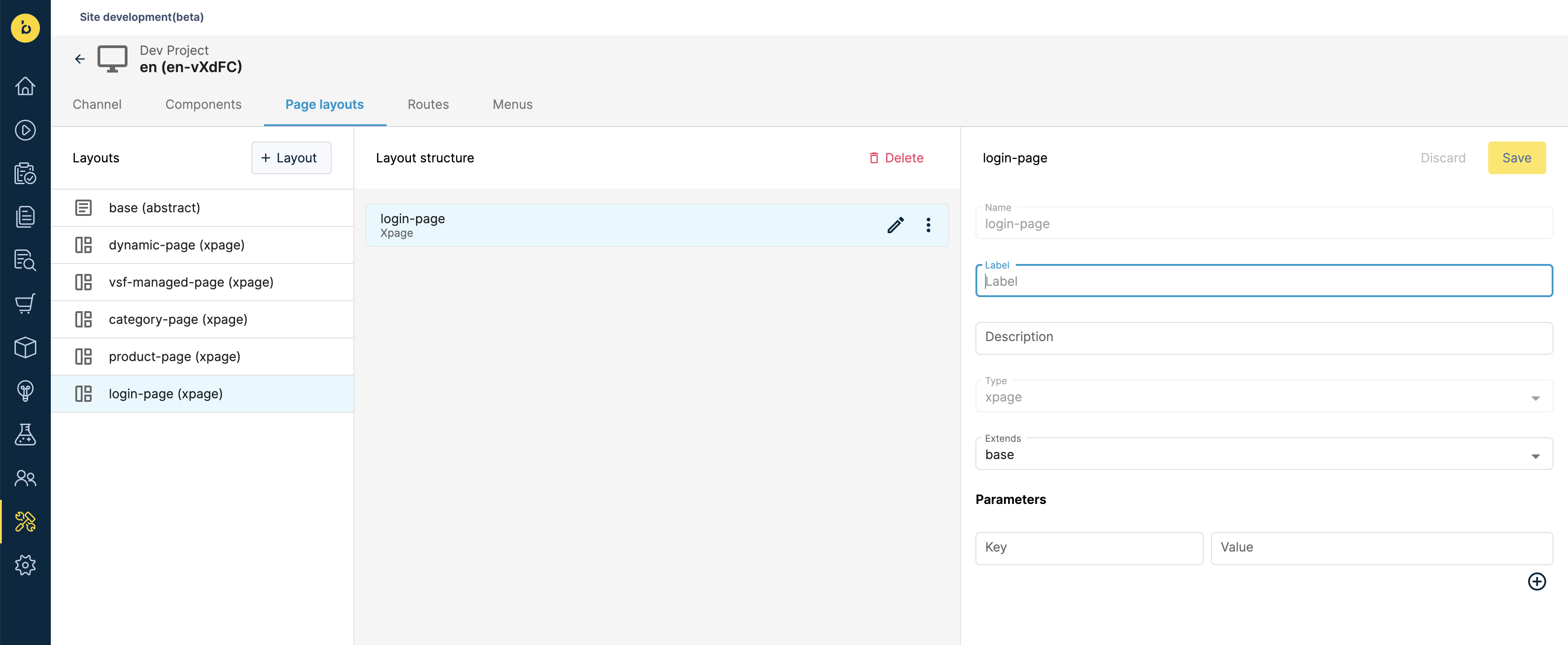Focus the Description input field

[1264, 338]
